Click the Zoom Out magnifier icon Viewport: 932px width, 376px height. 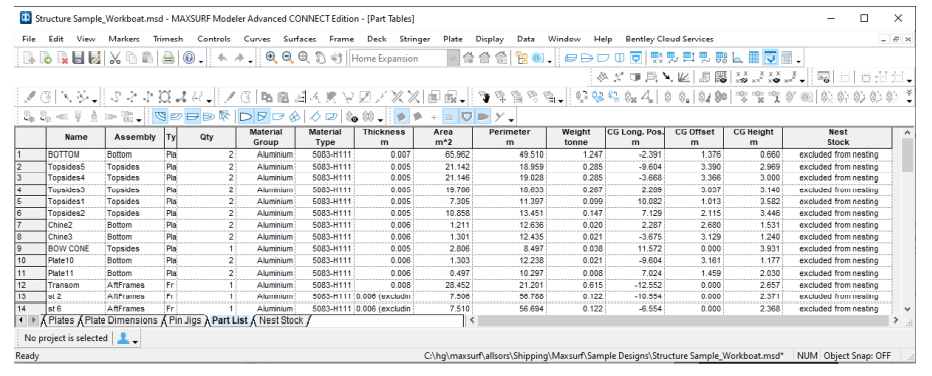288,58
